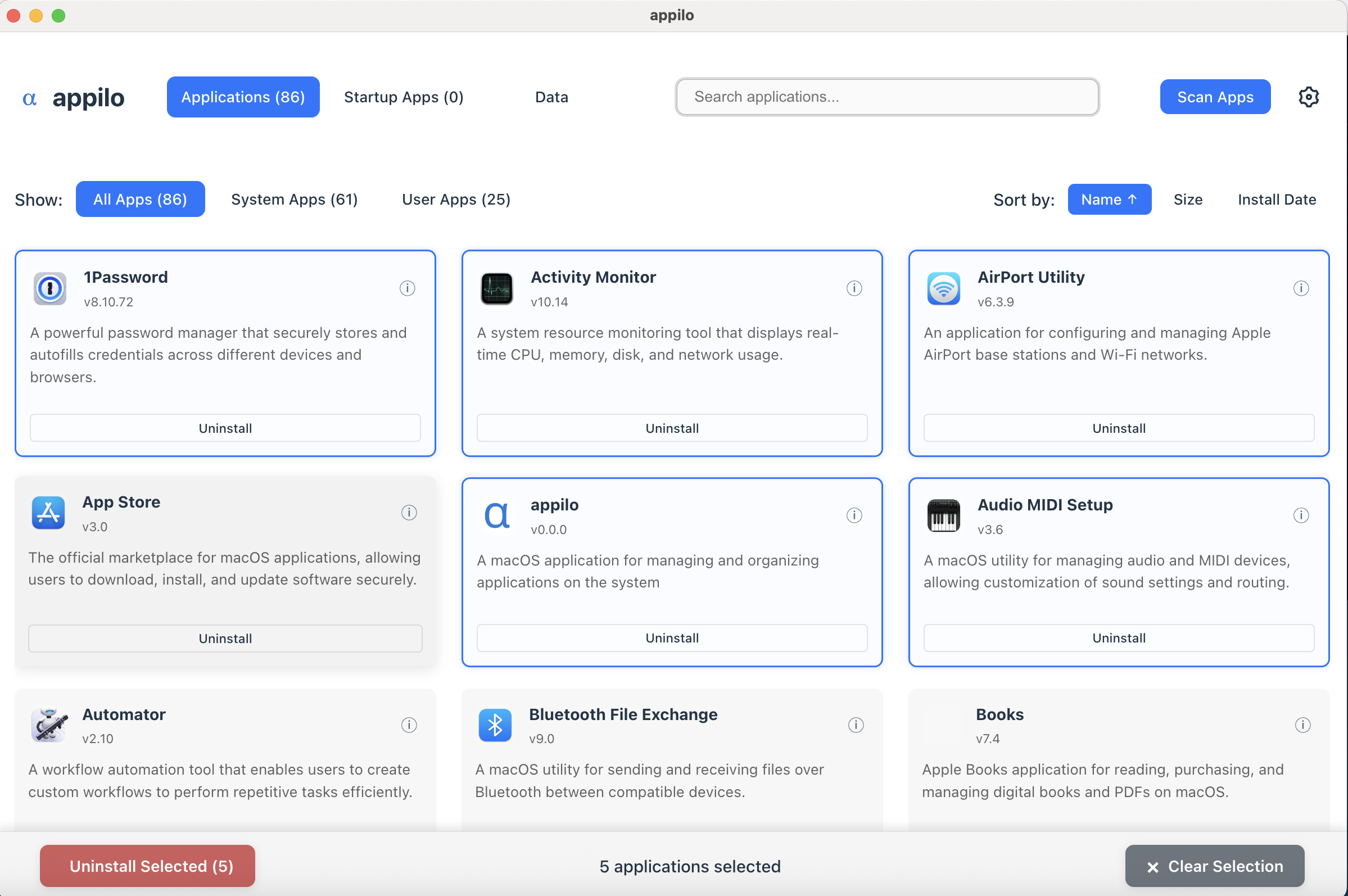Uninstall AirPort Utility

tap(1119, 428)
